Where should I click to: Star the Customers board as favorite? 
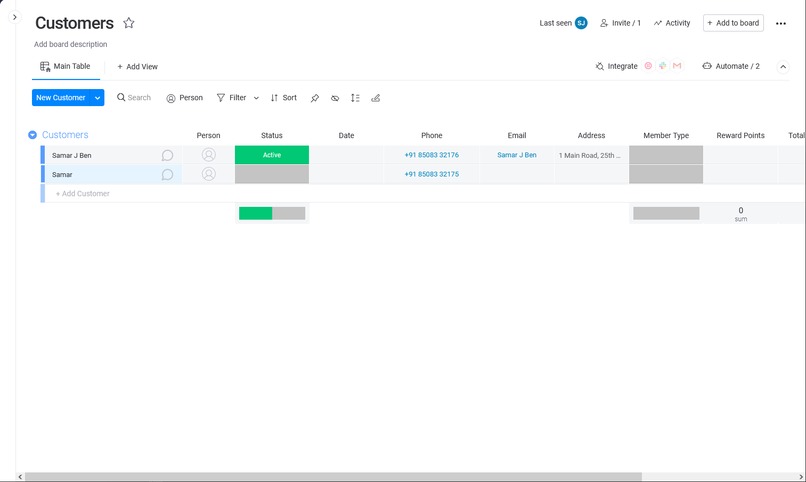(129, 23)
